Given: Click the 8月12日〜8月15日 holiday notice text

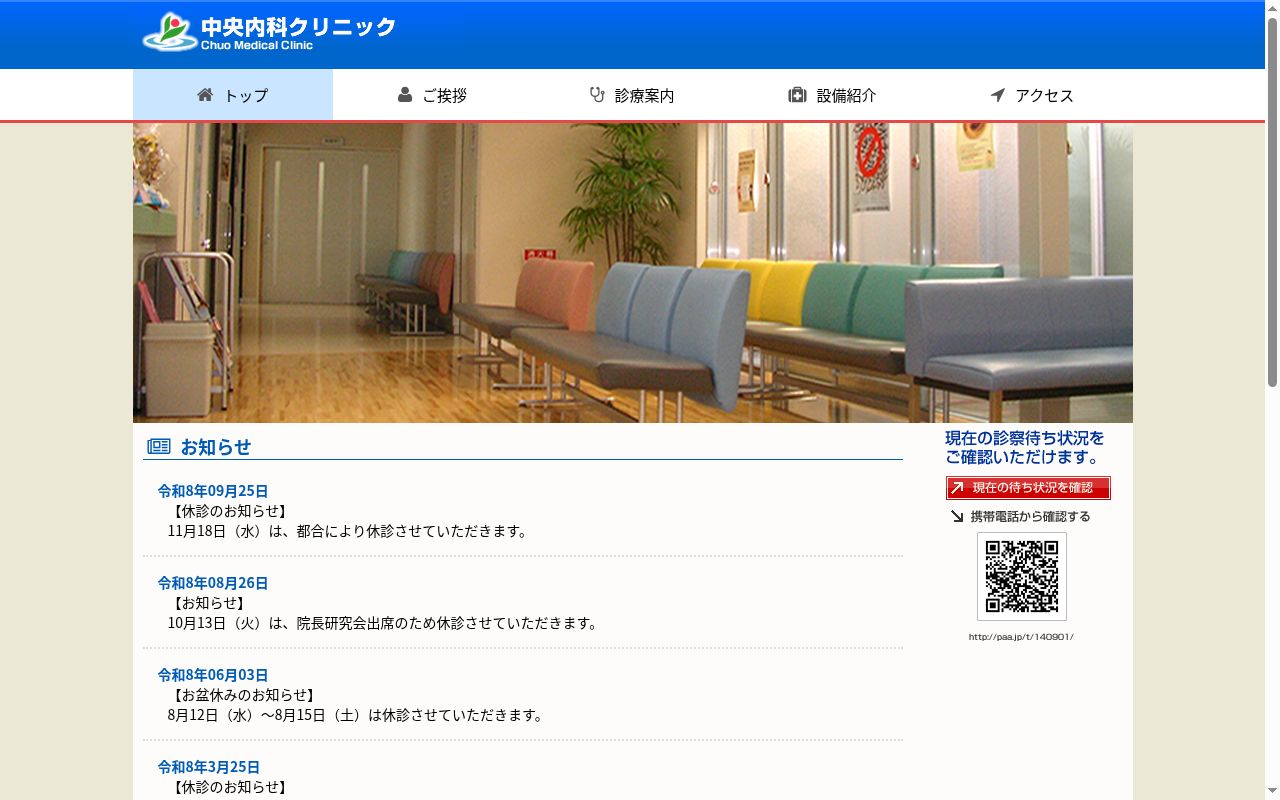Looking at the screenshot, I should (x=356, y=715).
